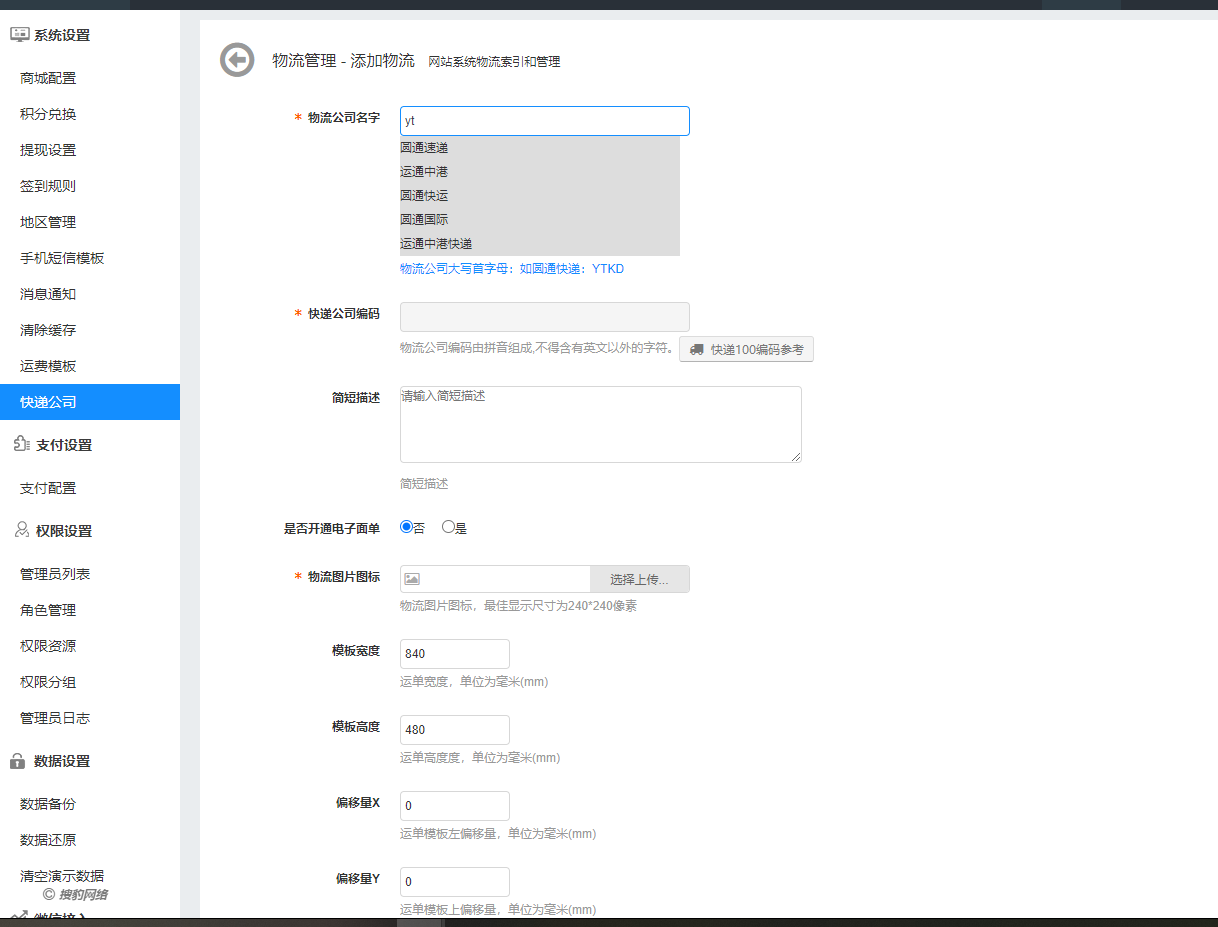
Task: Click the 简短描述 text area
Action: tap(600, 424)
